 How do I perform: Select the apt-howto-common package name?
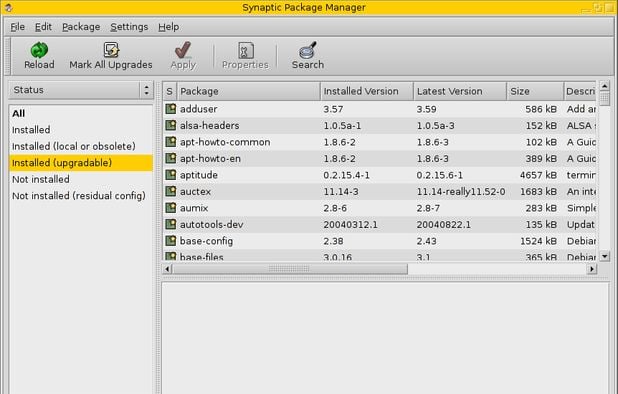point(225,142)
